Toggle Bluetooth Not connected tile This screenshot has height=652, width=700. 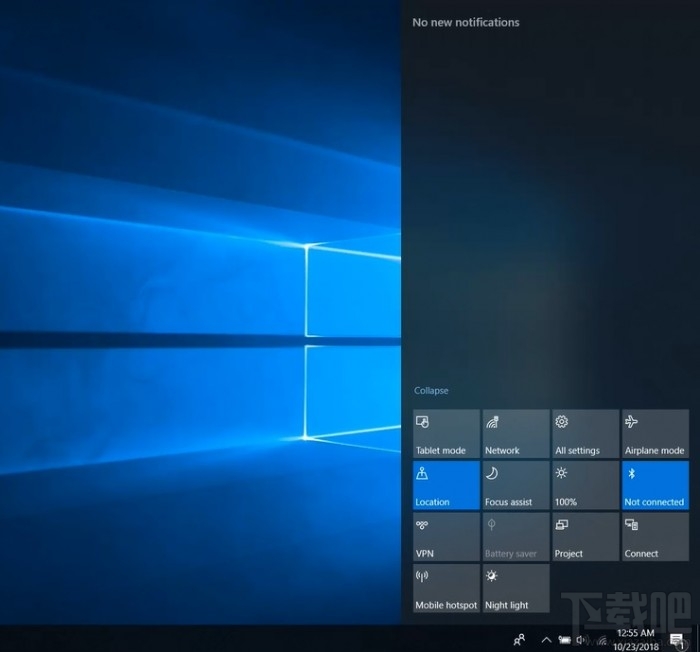click(x=655, y=485)
